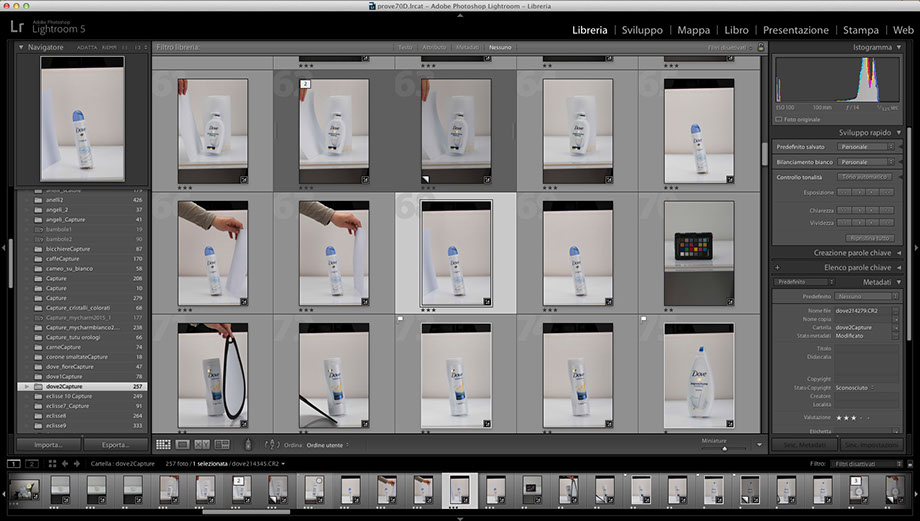Toggle Foto originale checkbox

pos(779,120)
